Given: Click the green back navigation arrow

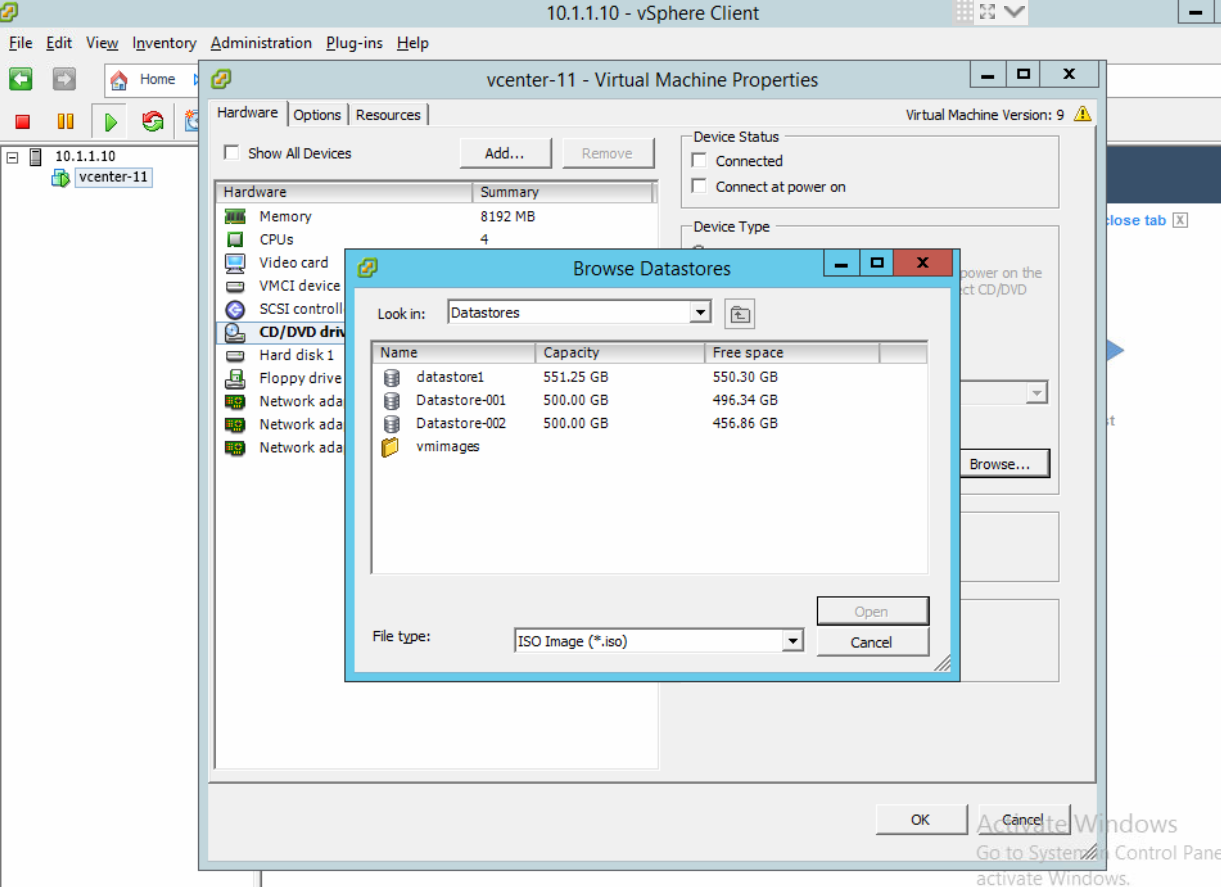Looking at the screenshot, I should point(21,79).
